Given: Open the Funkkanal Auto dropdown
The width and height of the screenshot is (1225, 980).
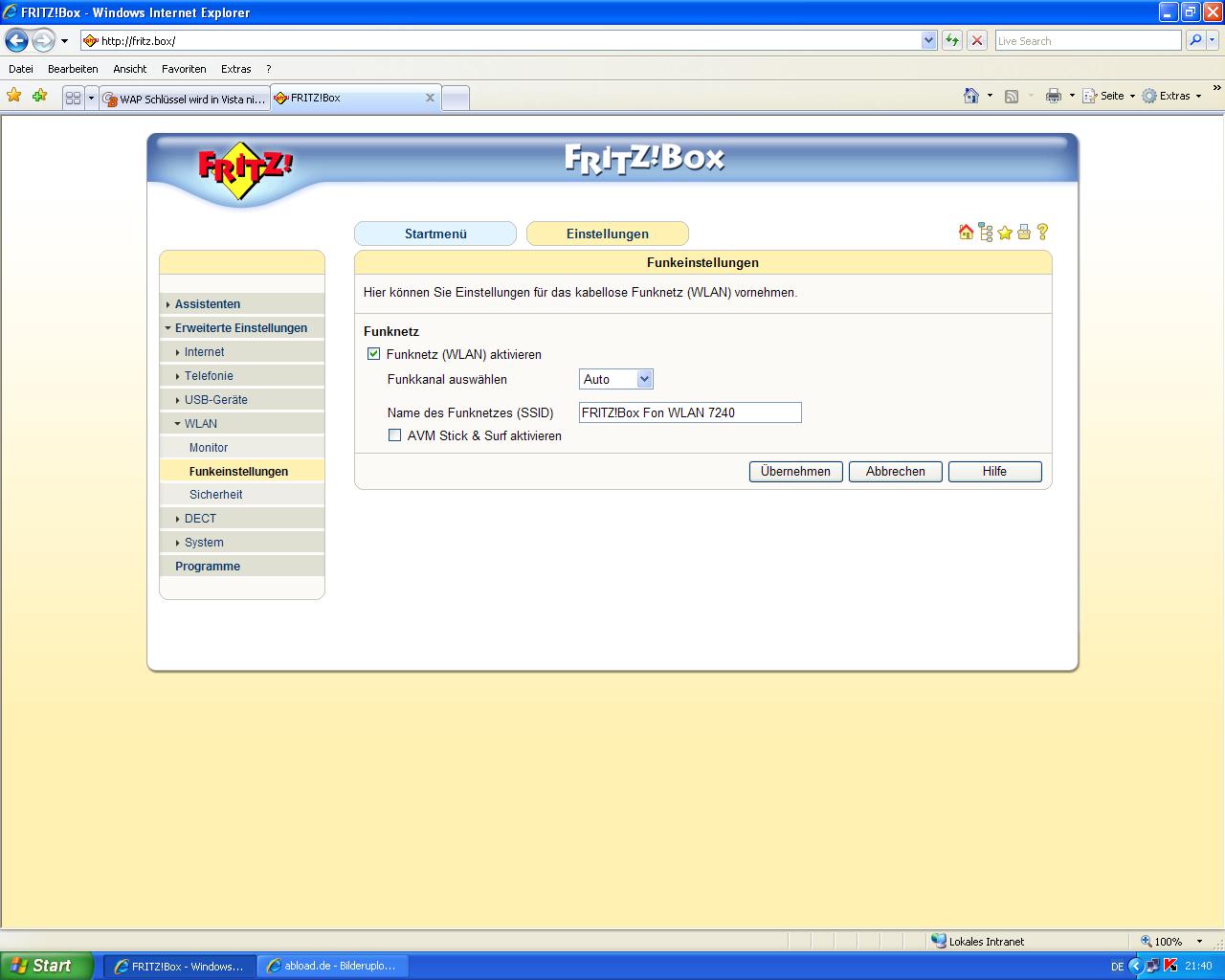Looking at the screenshot, I should coord(616,379).
